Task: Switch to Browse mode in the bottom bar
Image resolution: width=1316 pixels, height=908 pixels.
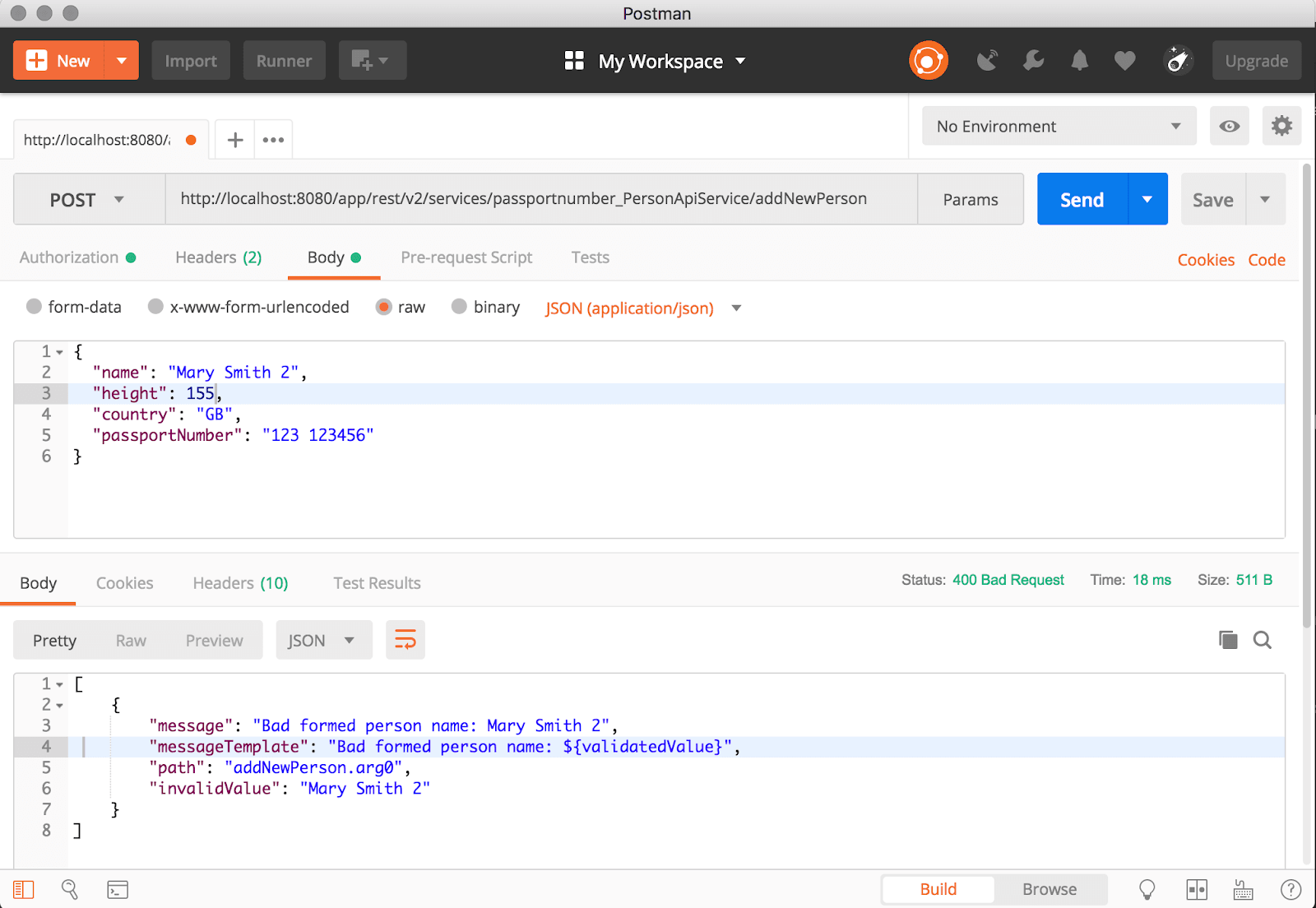Action: pyautogui.click(x=1050, y=889)
